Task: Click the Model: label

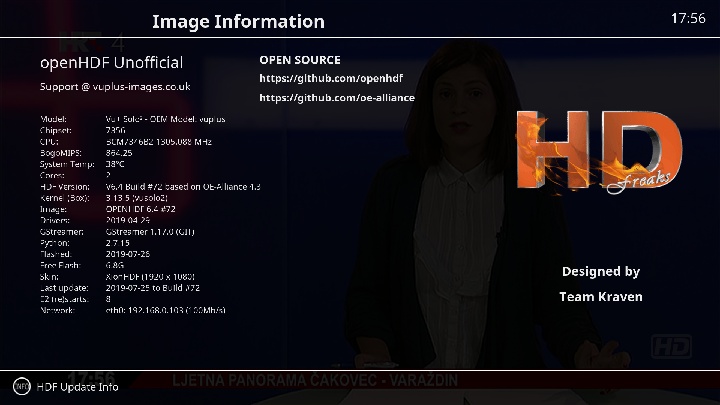Action: 53,119
